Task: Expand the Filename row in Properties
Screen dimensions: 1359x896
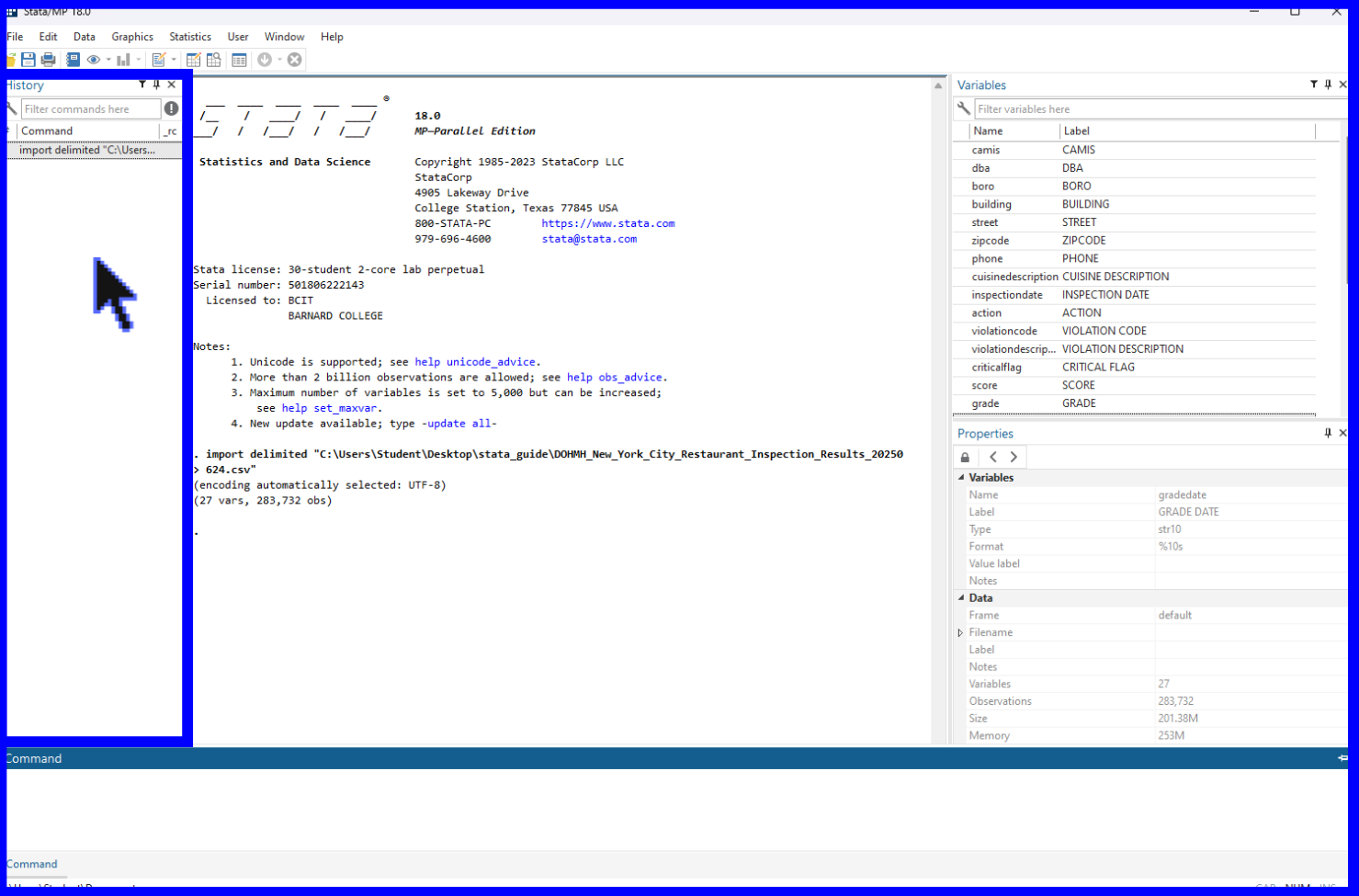Action: [961, 632]
